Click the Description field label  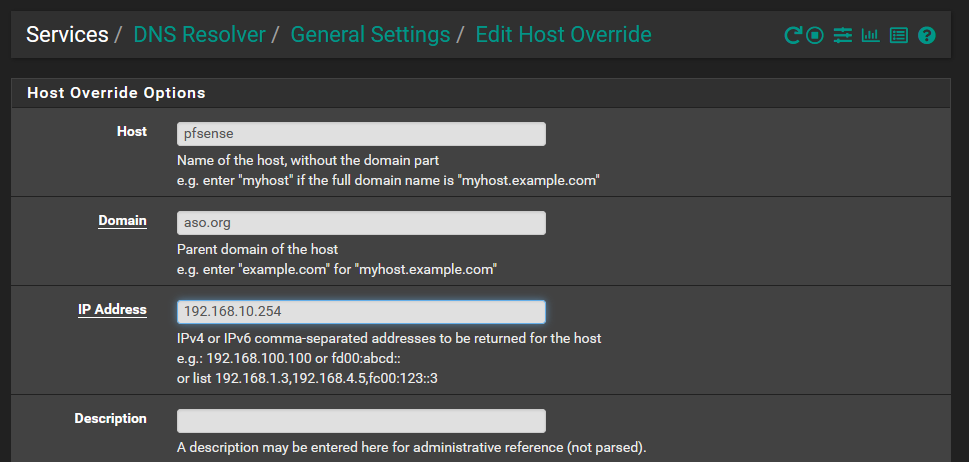pyautogui.click(x=110, y=419)
